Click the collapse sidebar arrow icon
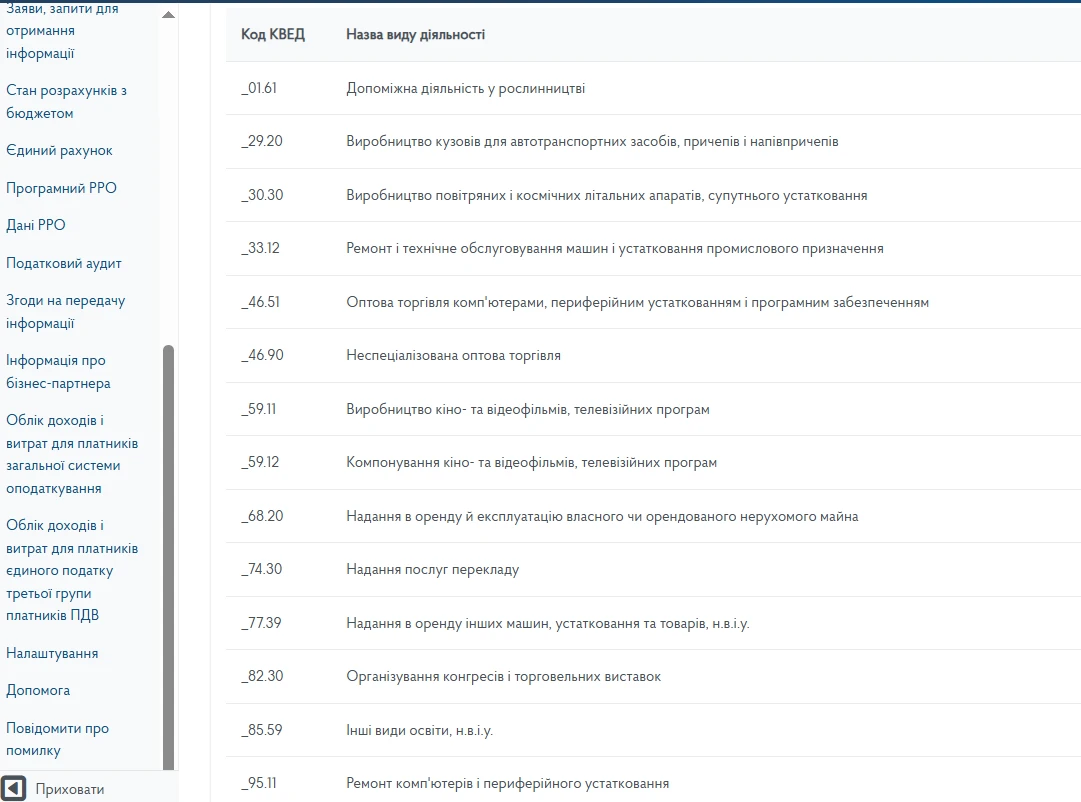 [x=13, y=788]
